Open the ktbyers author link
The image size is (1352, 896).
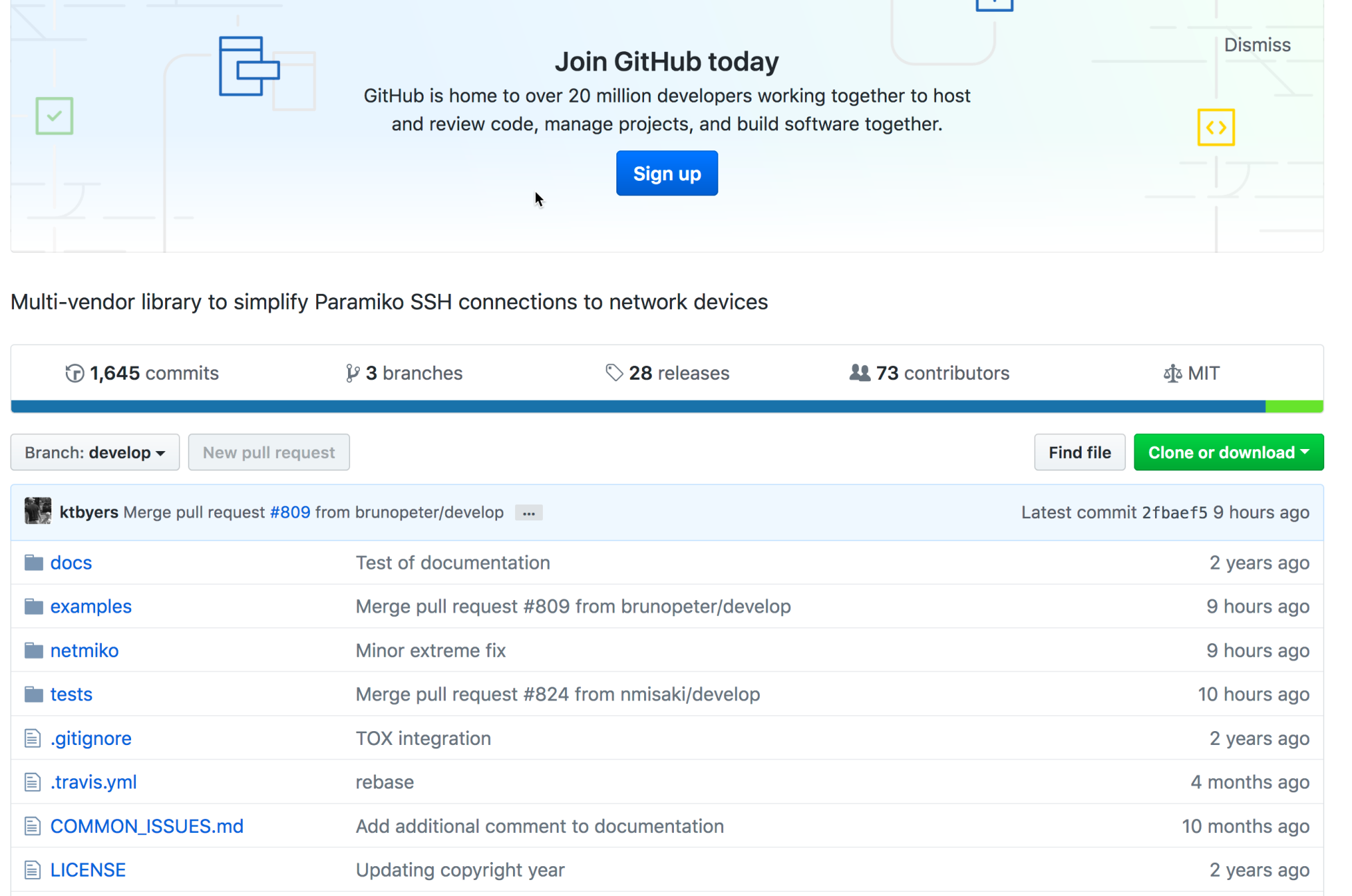89,512
